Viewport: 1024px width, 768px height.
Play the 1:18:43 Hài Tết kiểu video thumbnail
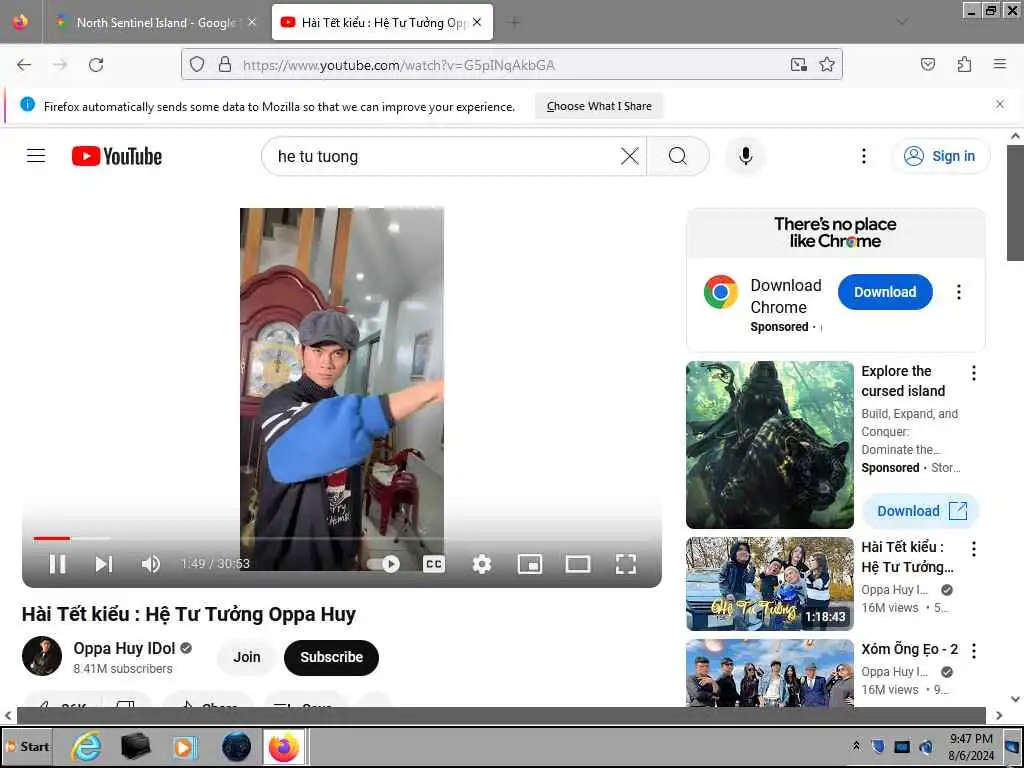[x=769, y=584]
